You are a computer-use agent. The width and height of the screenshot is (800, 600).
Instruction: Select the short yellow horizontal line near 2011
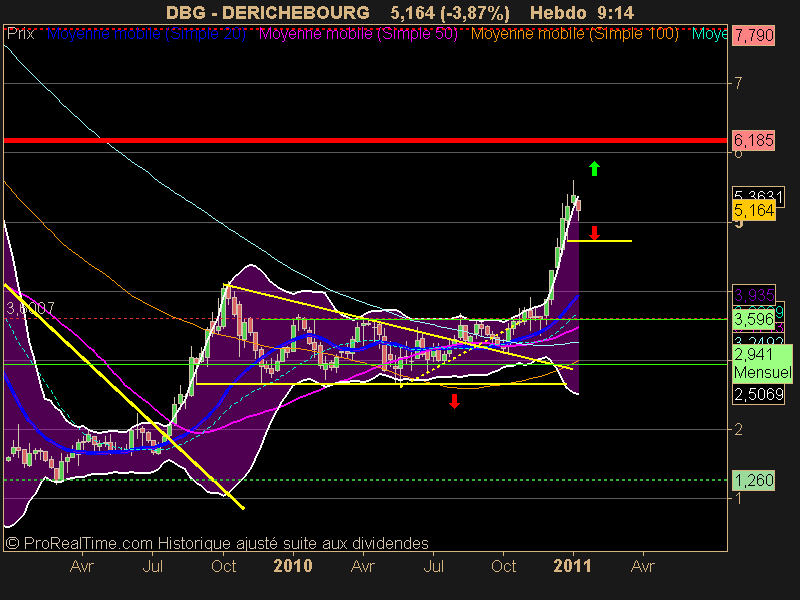599,241
